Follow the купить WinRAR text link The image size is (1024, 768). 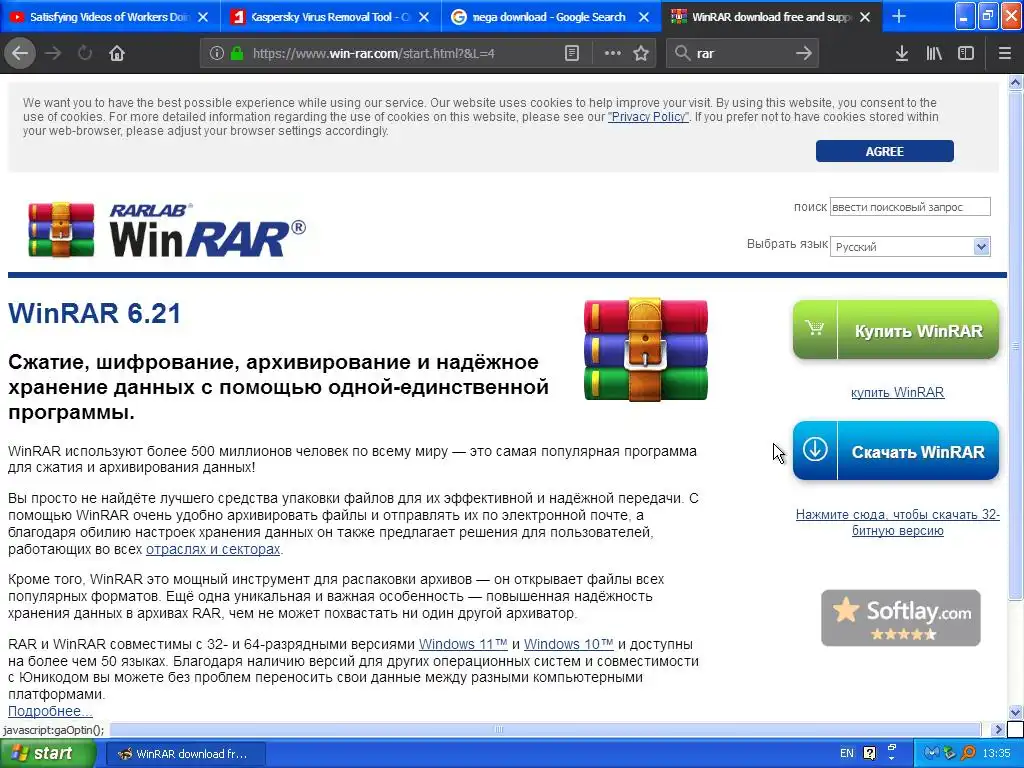[x=897, y=392]
